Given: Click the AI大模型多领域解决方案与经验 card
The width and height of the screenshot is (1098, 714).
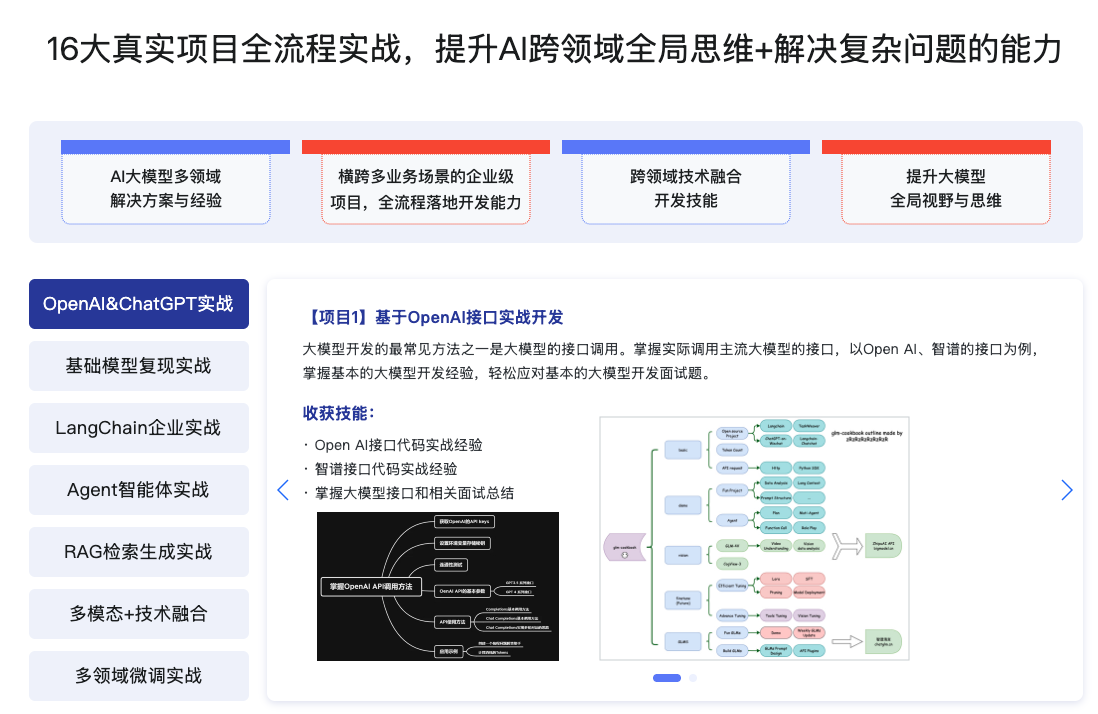Looking at the screenshot, I should point(166,188).
